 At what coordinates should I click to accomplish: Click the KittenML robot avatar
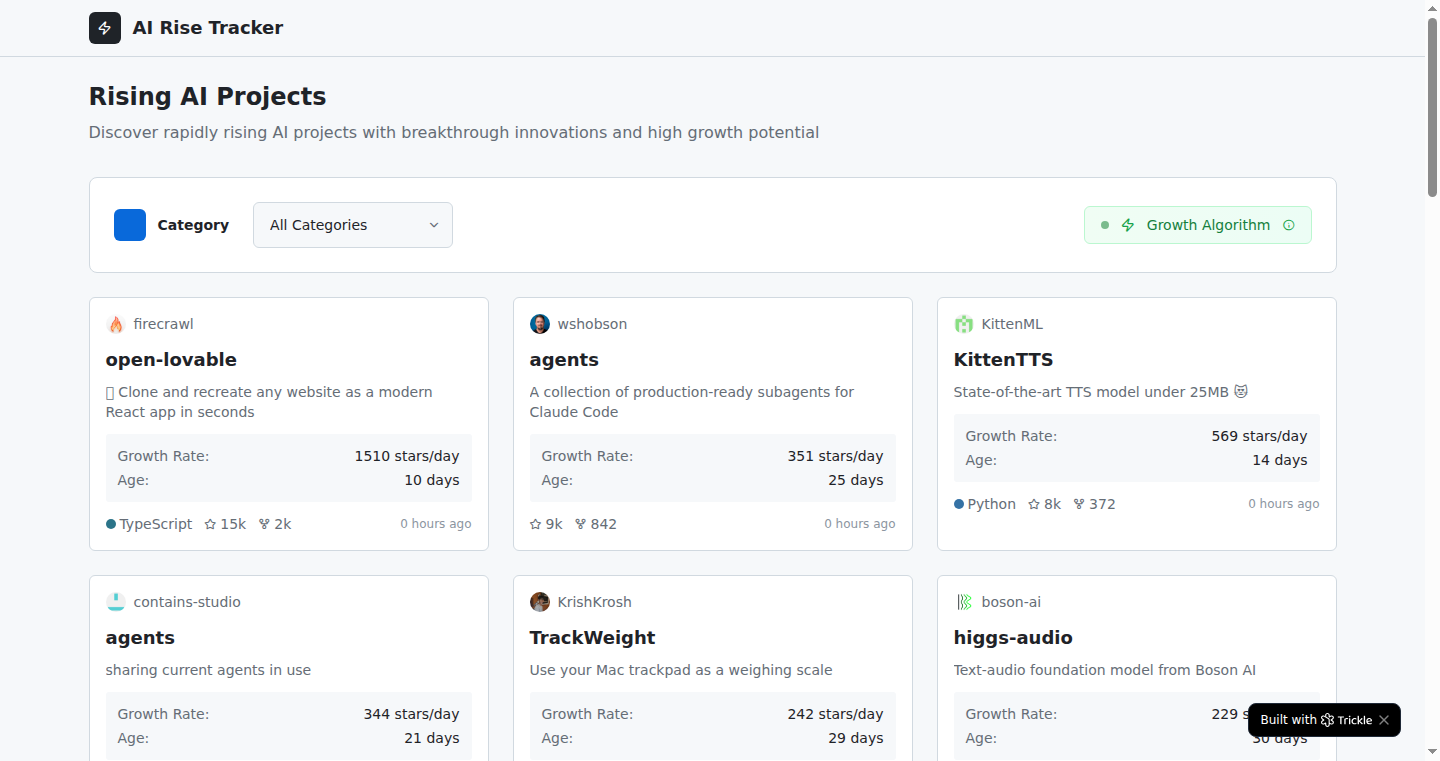964,324
